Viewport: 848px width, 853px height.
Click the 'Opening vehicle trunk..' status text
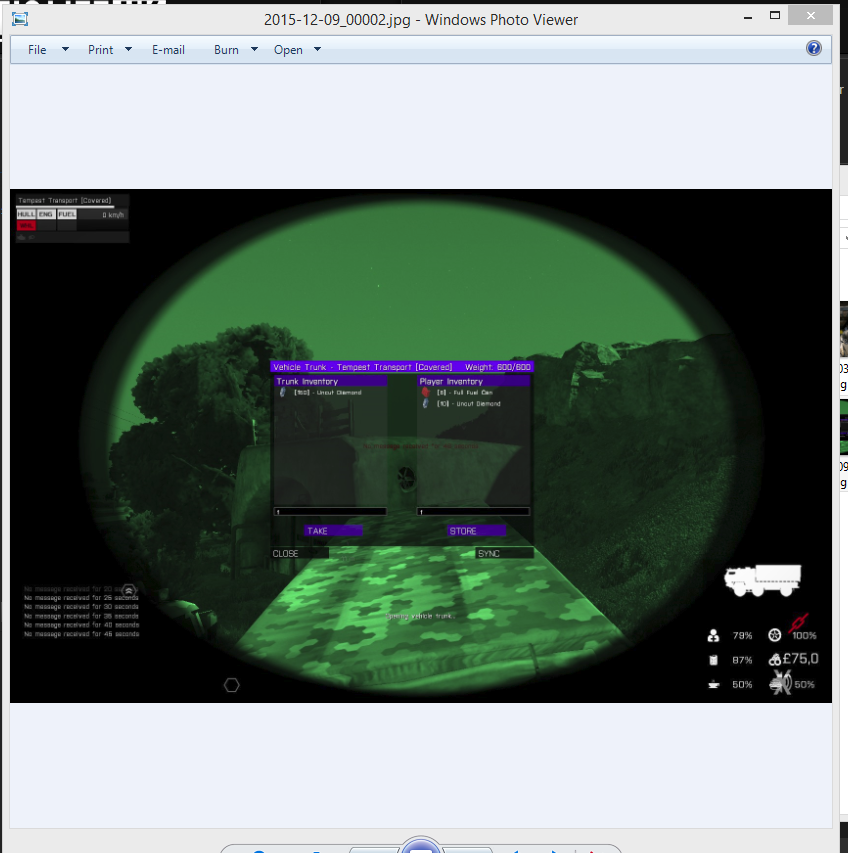421,616
